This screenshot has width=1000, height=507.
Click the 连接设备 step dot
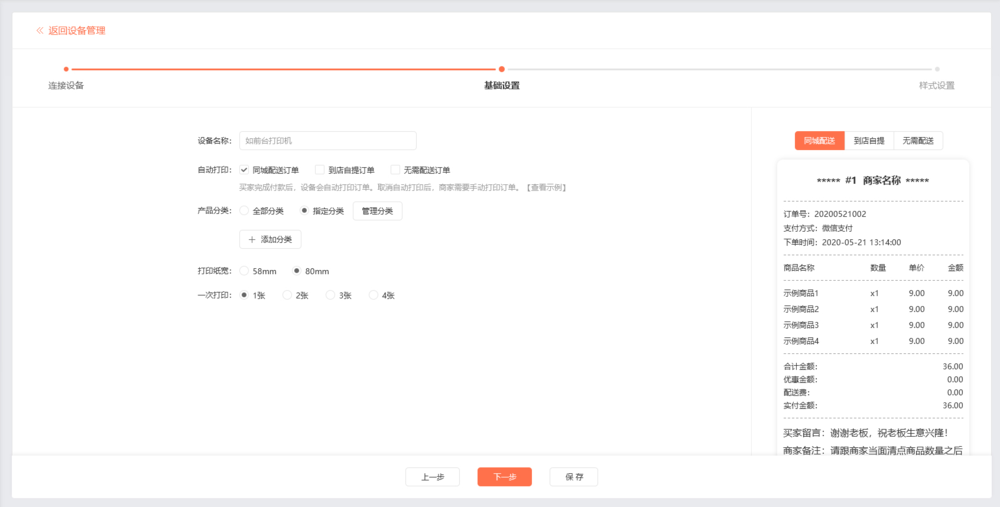coord(66,69)
